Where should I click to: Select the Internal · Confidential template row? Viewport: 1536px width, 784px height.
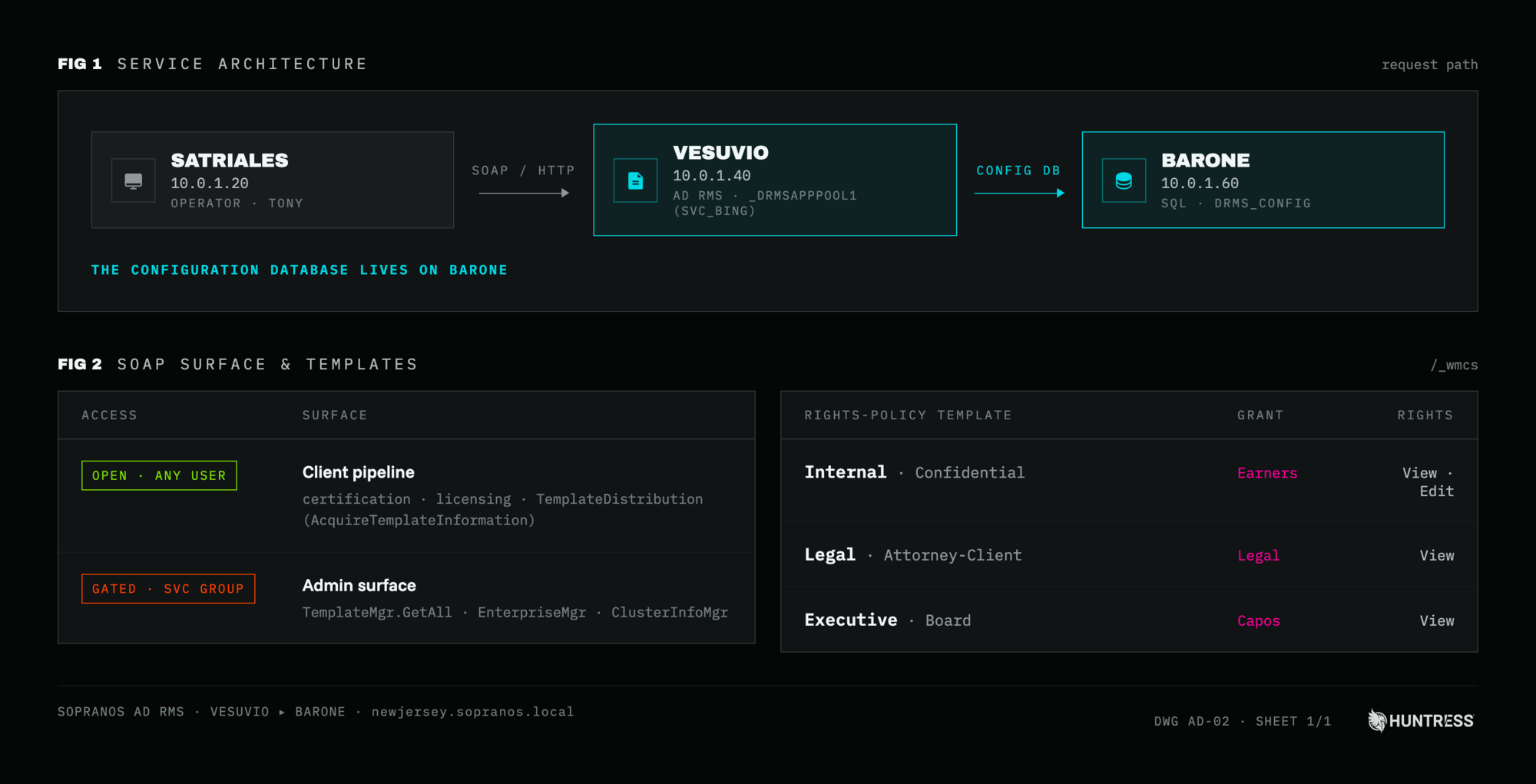pos(1129,481)
